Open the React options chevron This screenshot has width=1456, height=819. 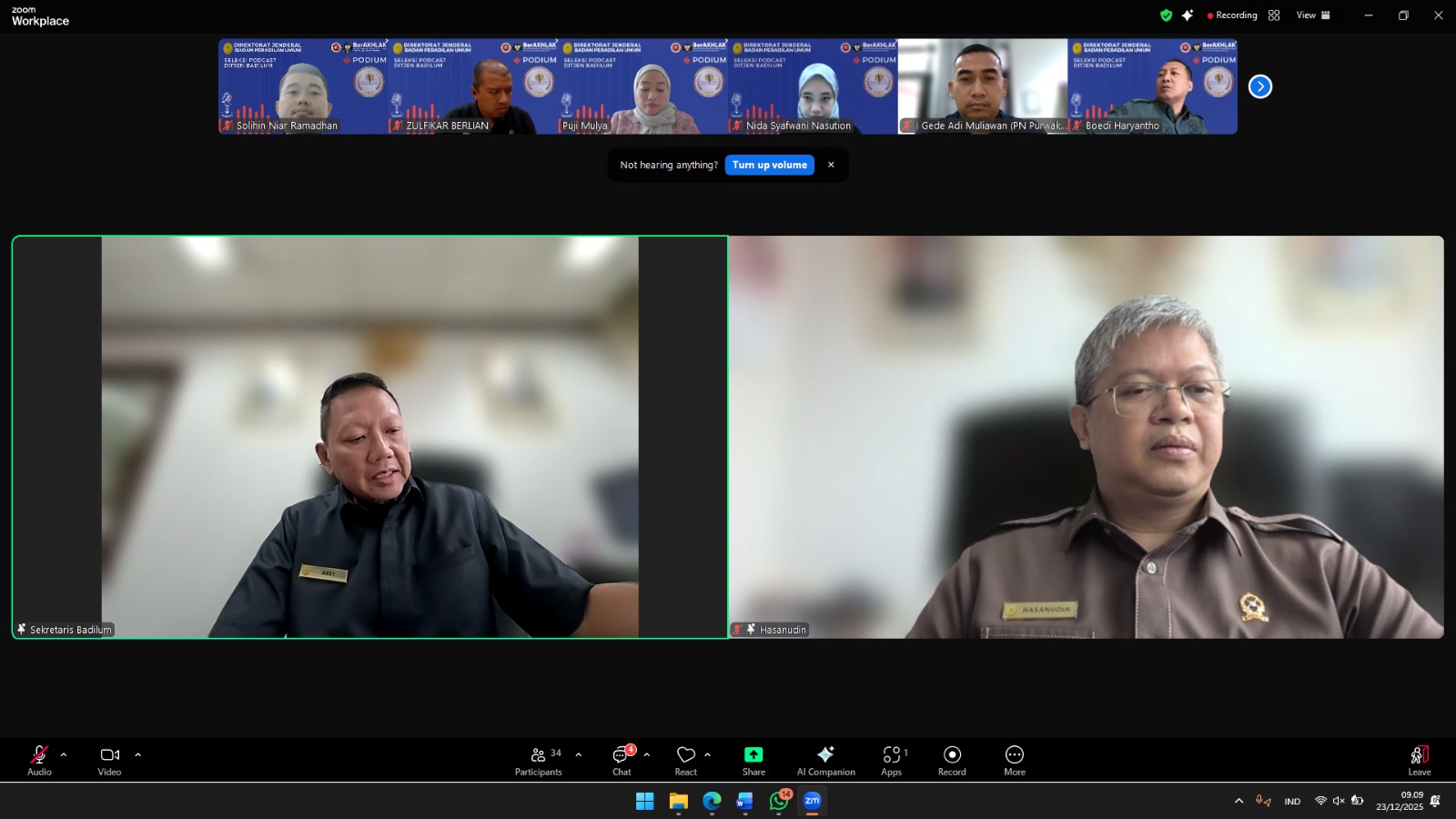coord(706,754)
